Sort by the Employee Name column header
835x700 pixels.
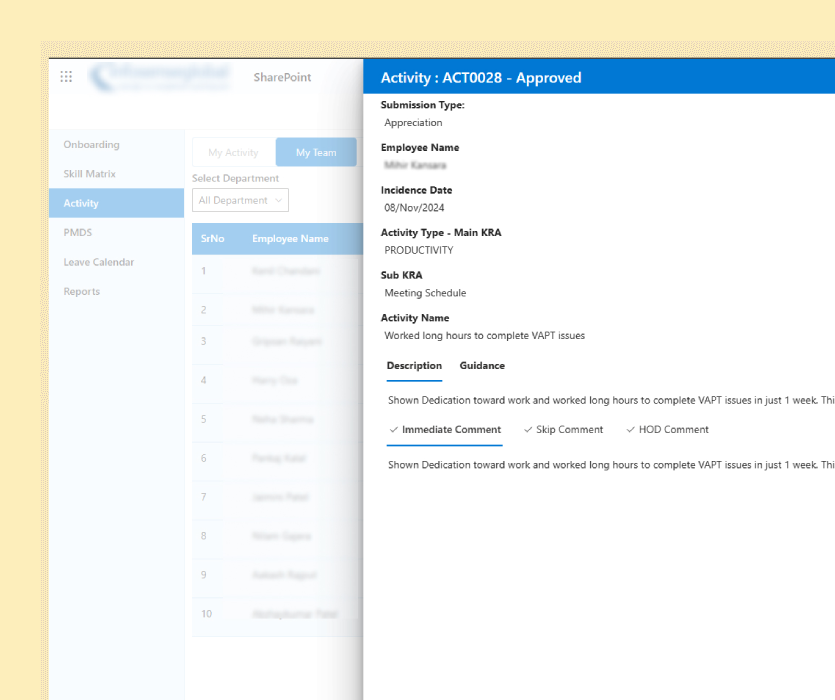290,239
